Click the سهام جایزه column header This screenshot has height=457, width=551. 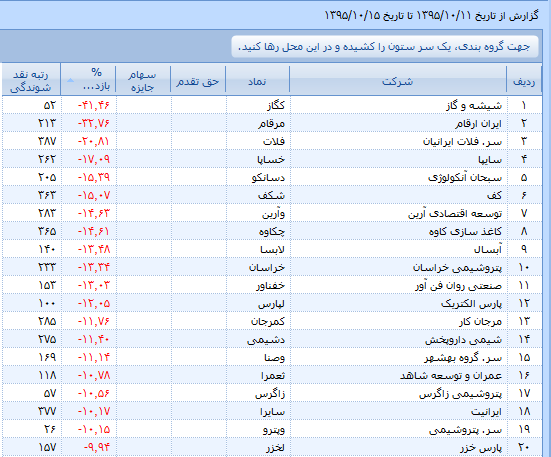[143, 81]
